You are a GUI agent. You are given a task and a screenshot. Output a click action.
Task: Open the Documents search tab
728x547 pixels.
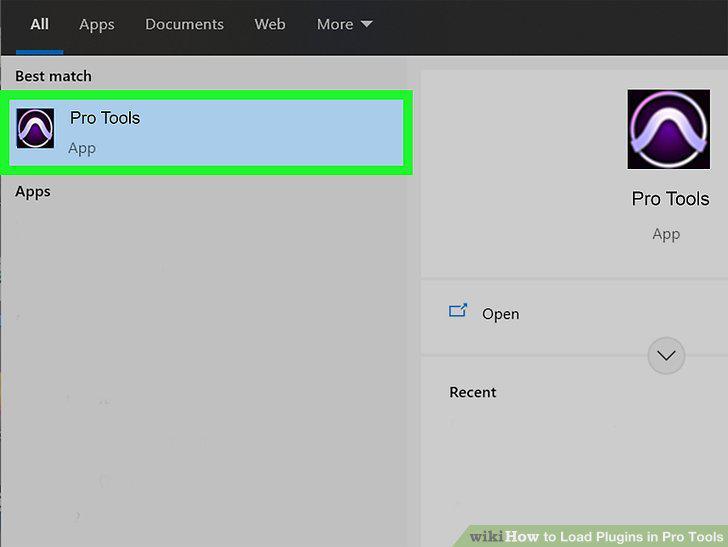click(184, 24)
